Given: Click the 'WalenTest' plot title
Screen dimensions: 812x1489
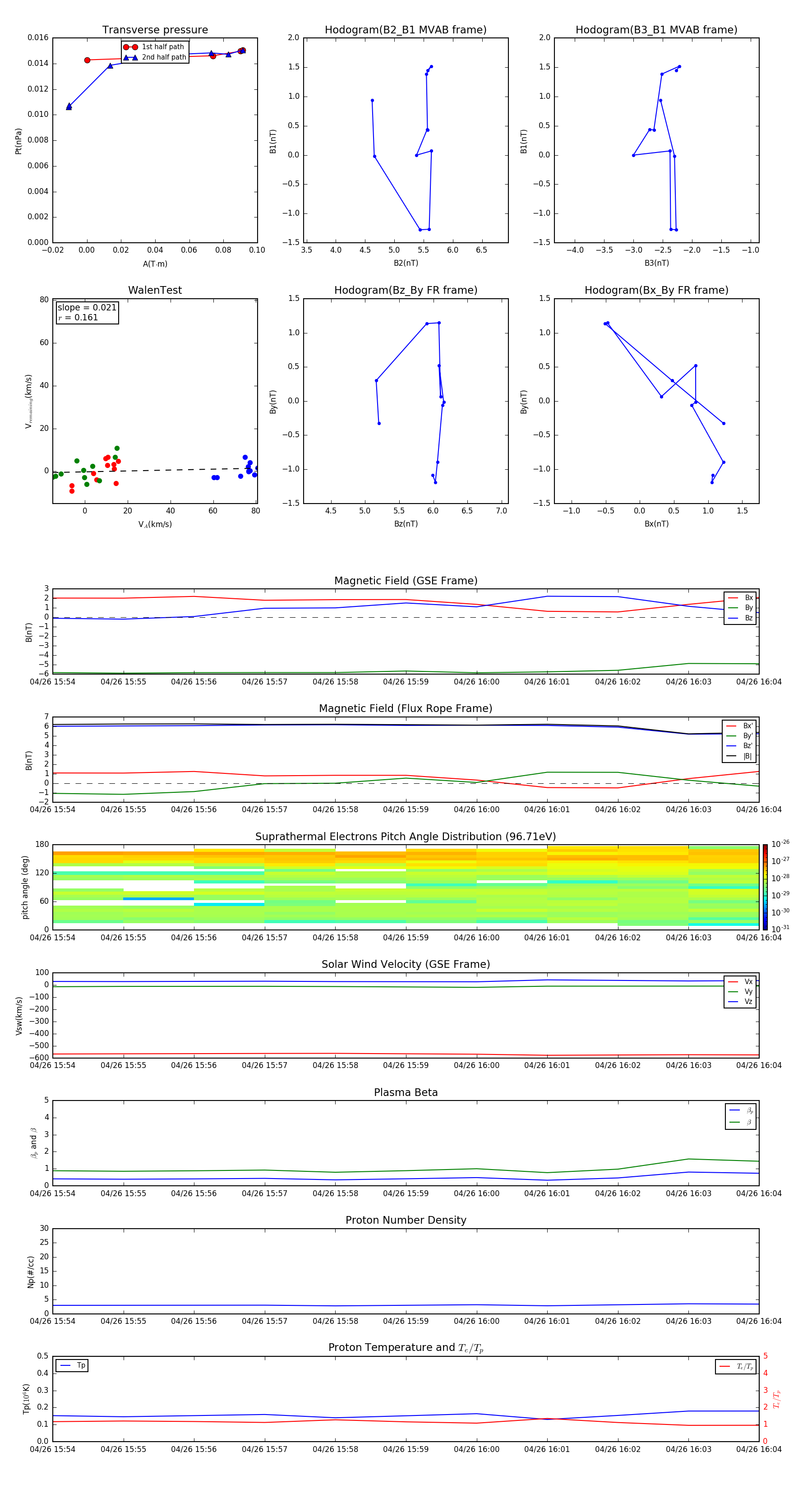Looking at the screenshot, I should click(x=155, y=290).
